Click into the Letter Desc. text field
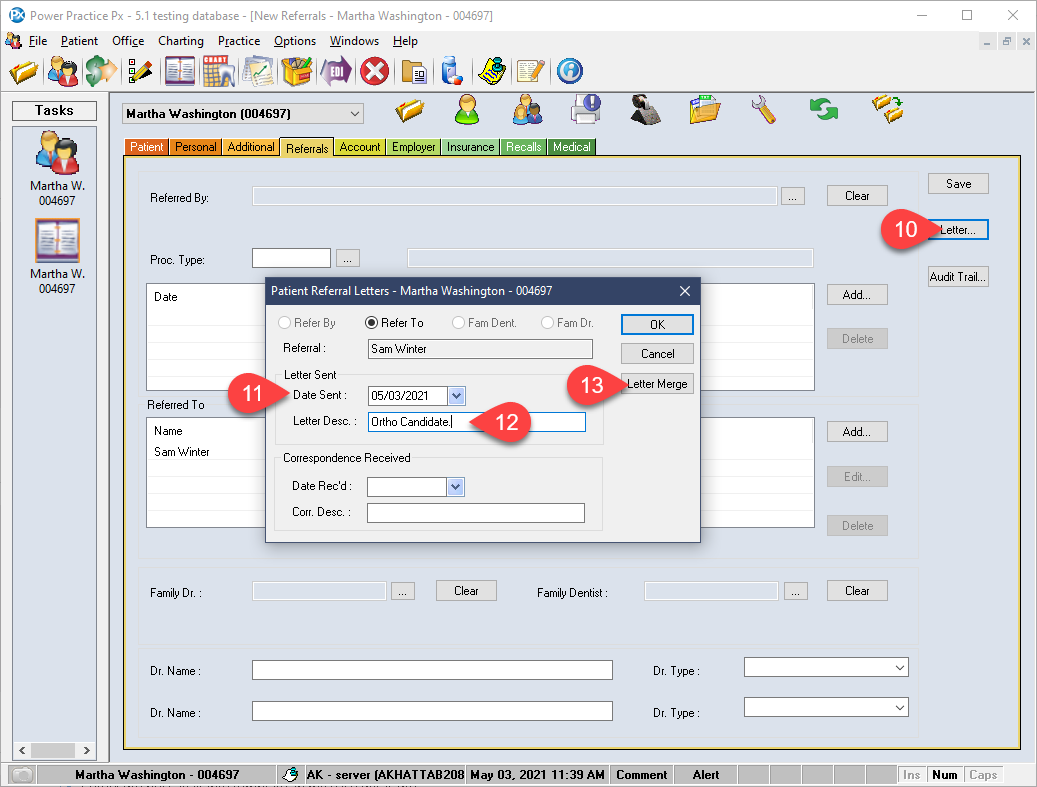The height and width of the screenshot is (787, 1037). coord(476,422)
